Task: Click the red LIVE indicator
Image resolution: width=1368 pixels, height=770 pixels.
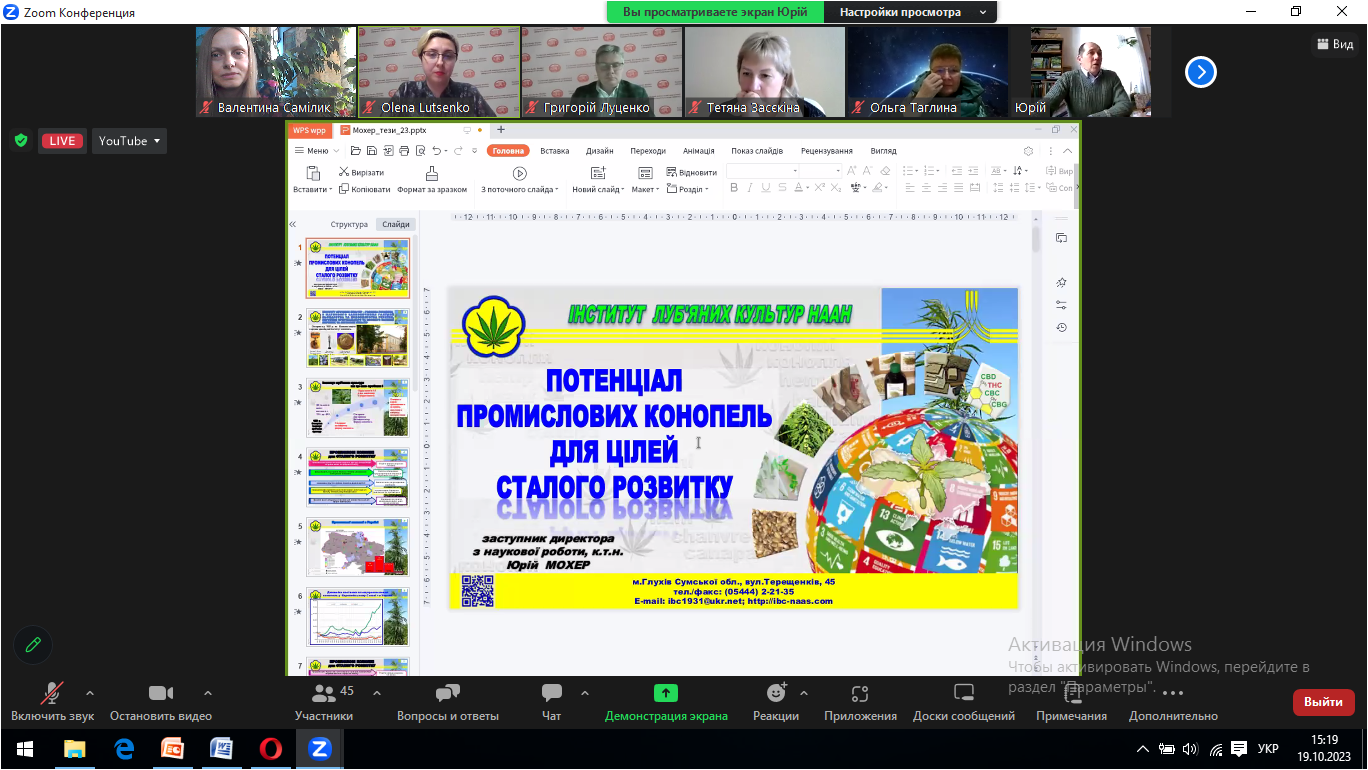Action: 62,141
